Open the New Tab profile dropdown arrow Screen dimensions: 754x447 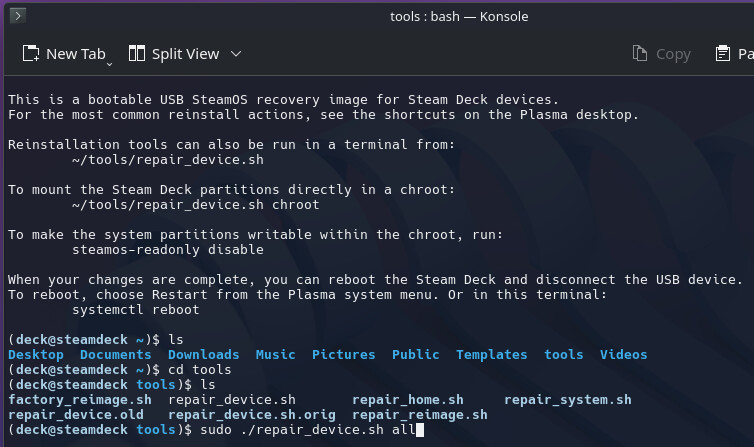pos(109,64)
